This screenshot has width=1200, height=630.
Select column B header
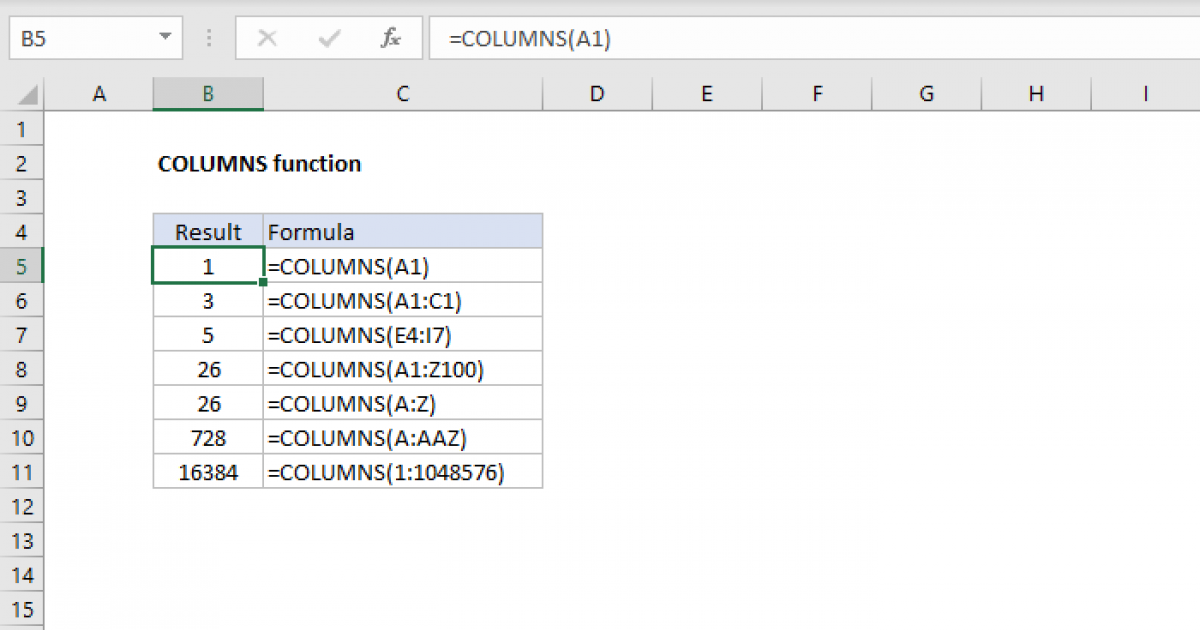pyautogui.click(x=208, y=94)
